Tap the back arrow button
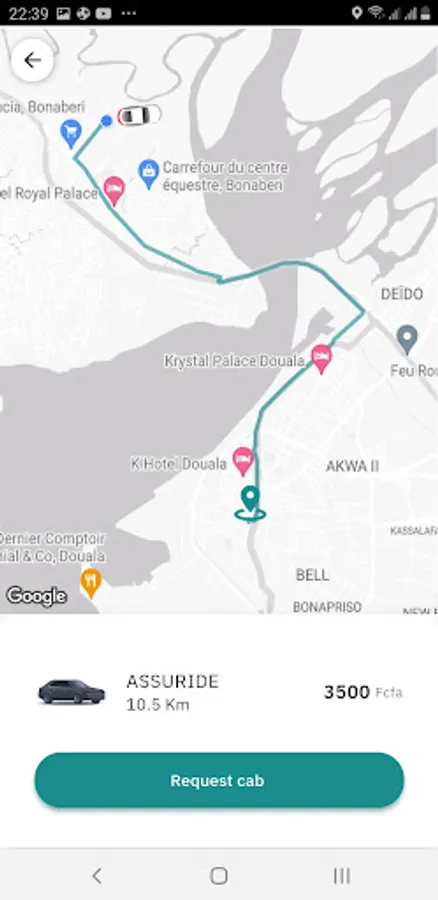Image resolution: width=438 pixels, height=900 pixels. tap(32, 60)
